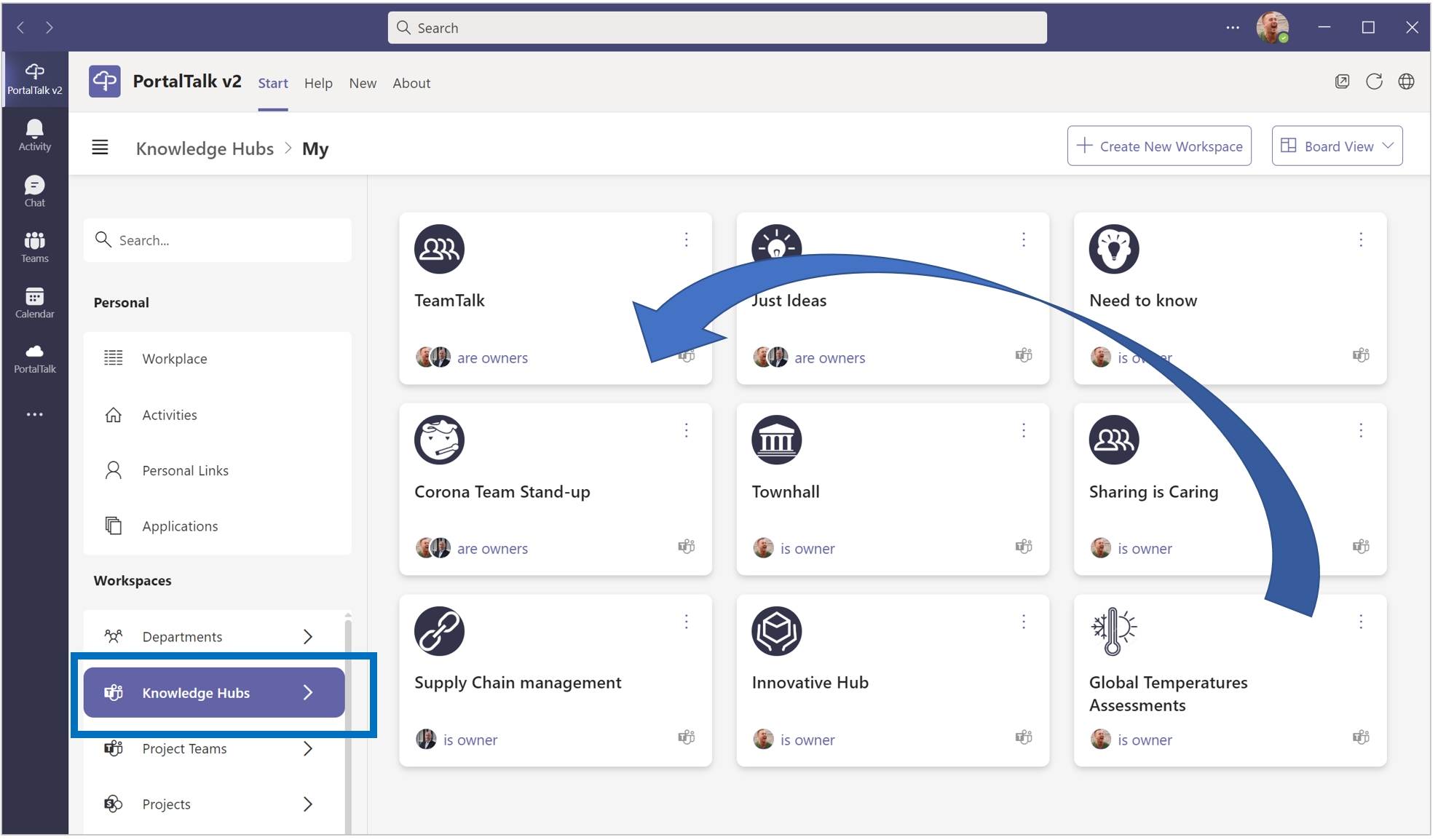
Task: Click the 'My' breadcrumb text
Action: 315,149
